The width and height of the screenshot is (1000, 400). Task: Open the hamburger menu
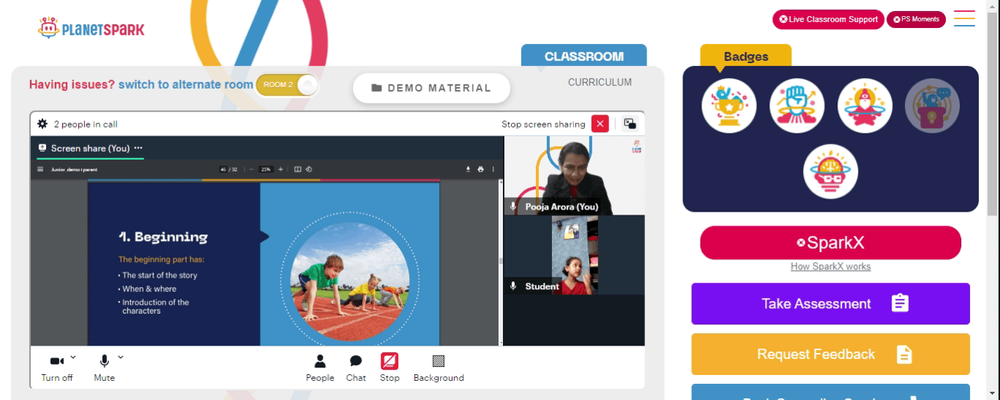(964, 19)
